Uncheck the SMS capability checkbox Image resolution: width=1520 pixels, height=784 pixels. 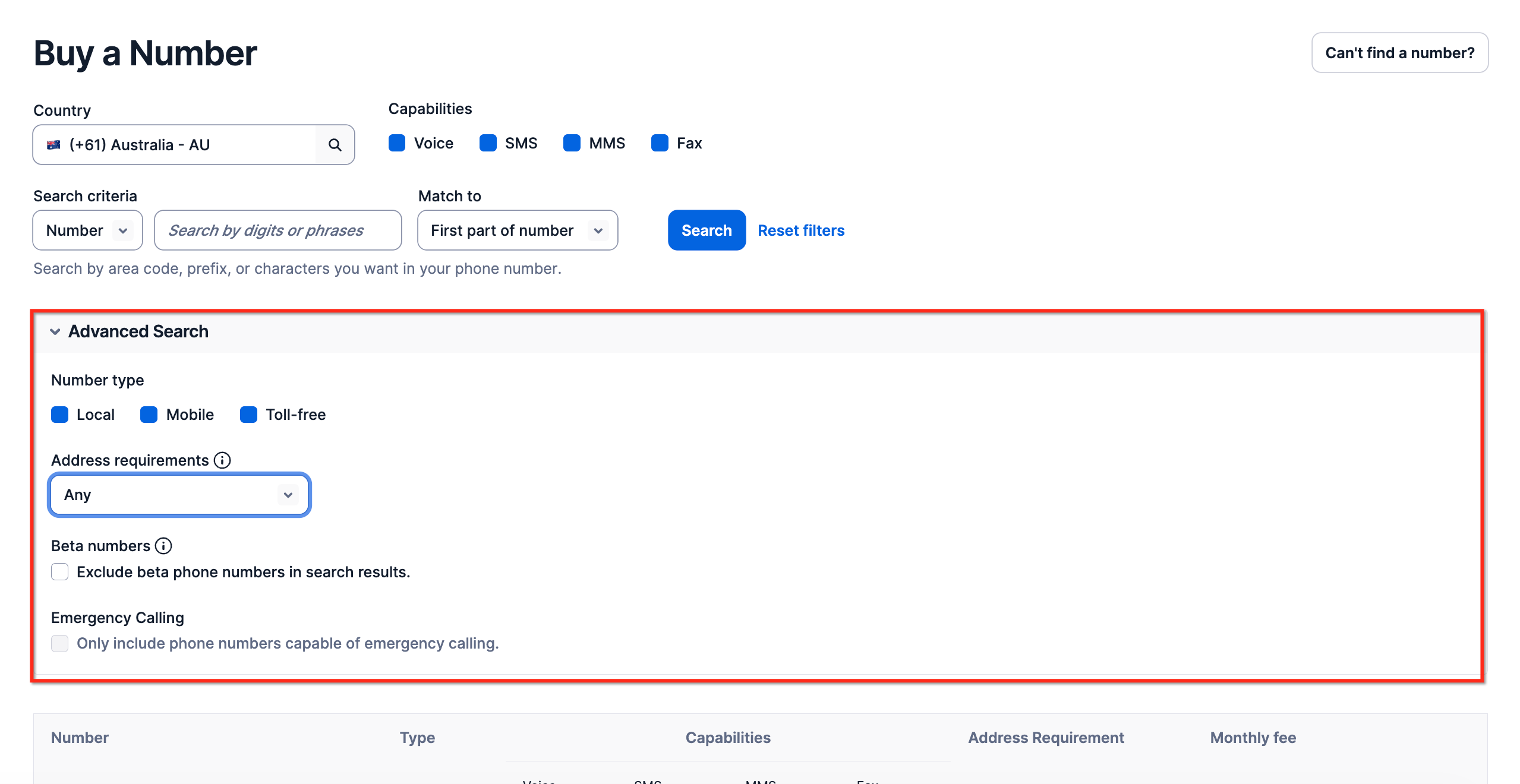pyautogui.click(x=488, y=143)
